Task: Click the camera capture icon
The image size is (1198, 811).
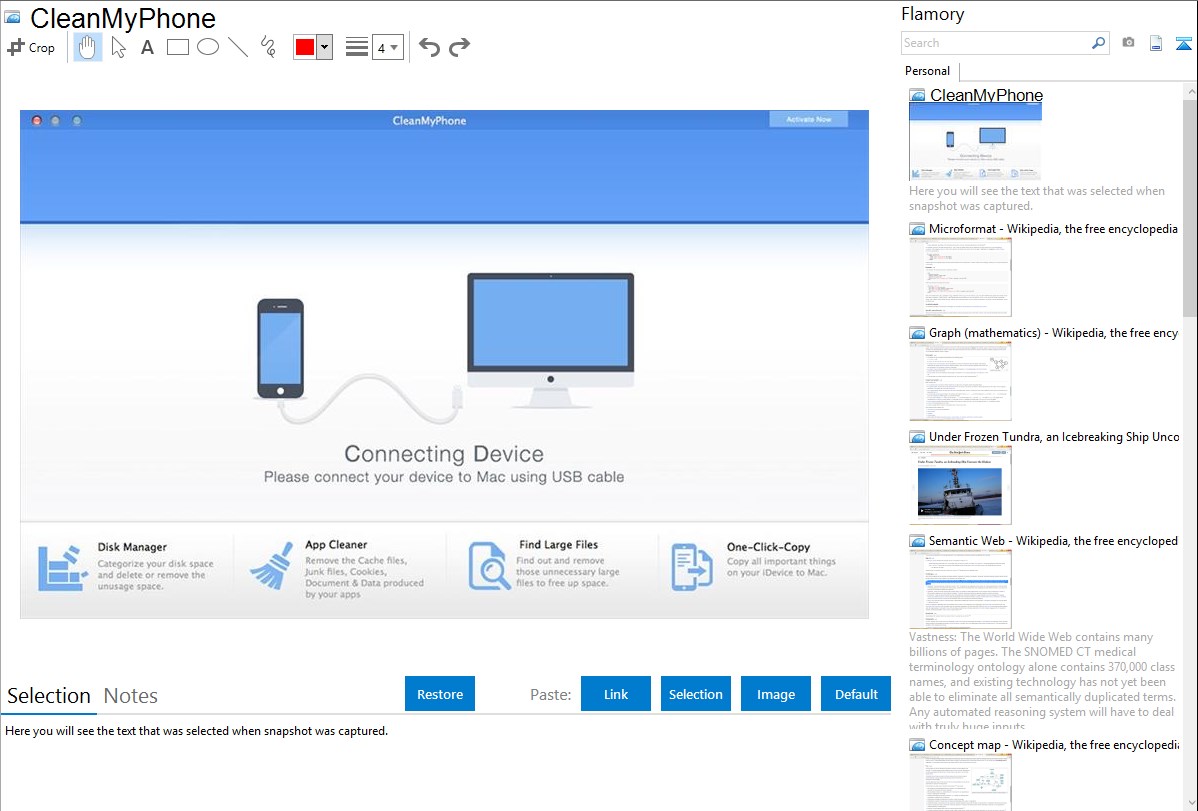Action: coord(1128,43)
